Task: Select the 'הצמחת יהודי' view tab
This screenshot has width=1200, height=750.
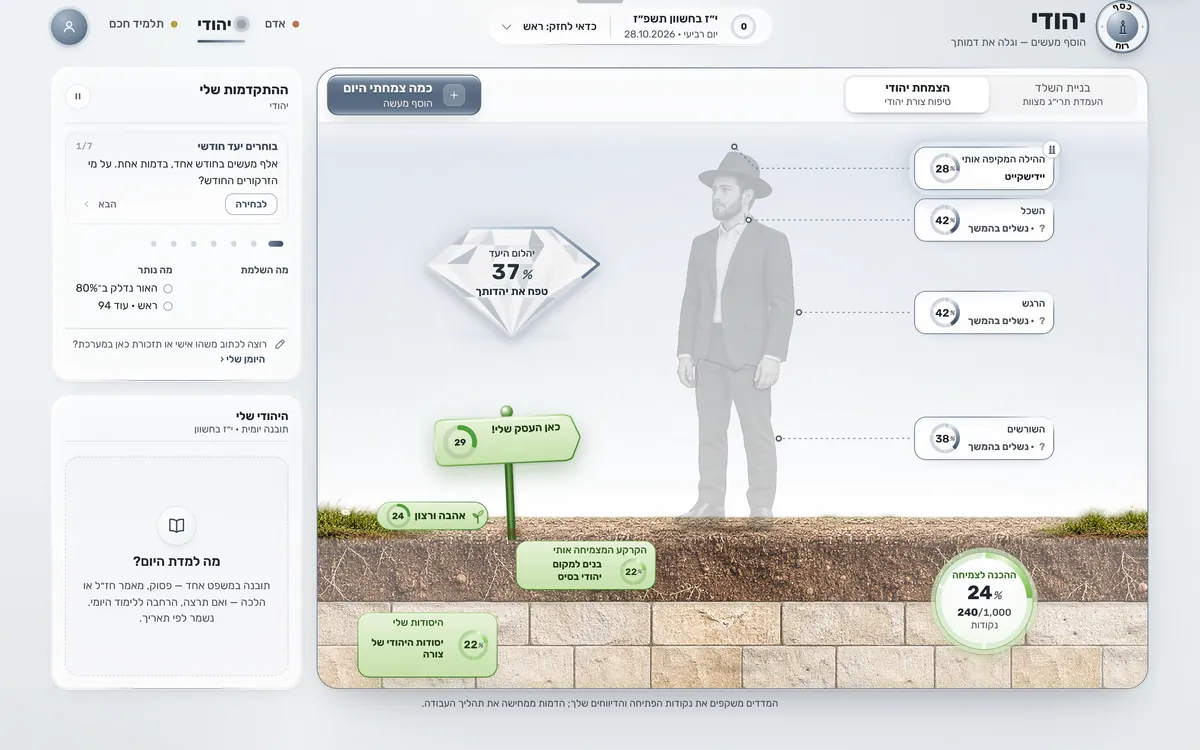Action: pos(917,95)
